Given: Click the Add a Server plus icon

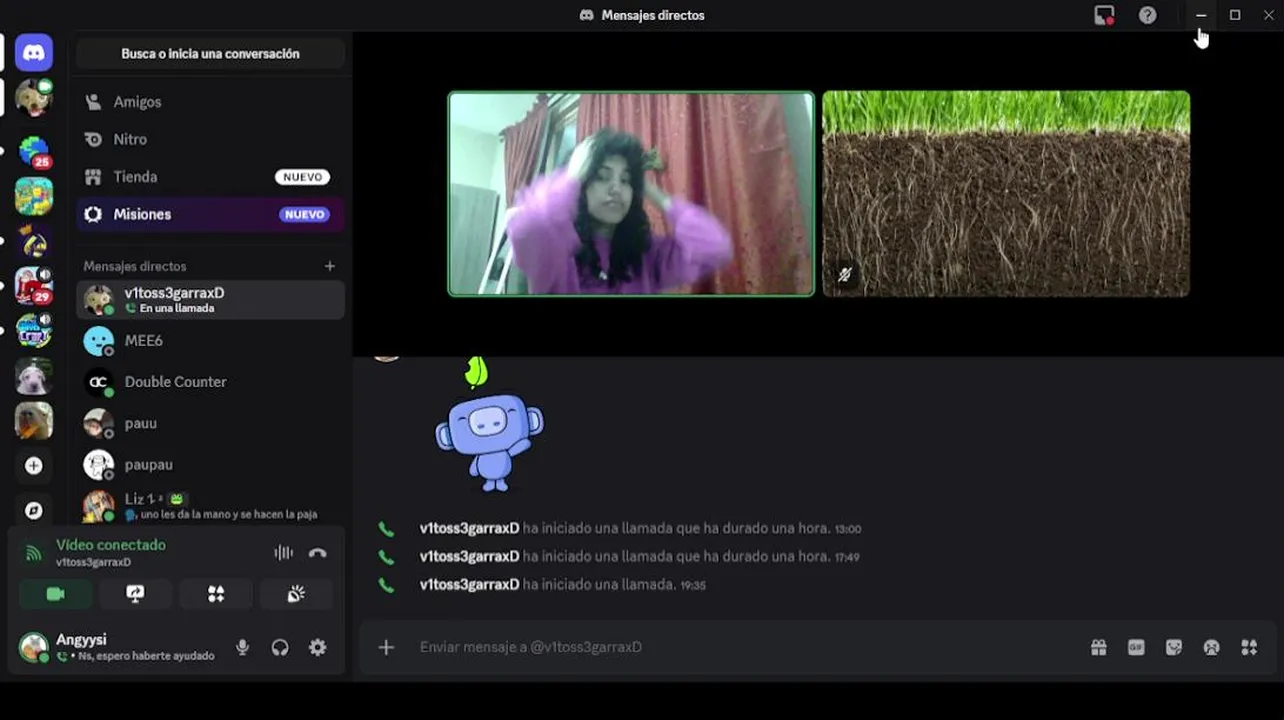Looking at the screenshot, I should [34, 466].
